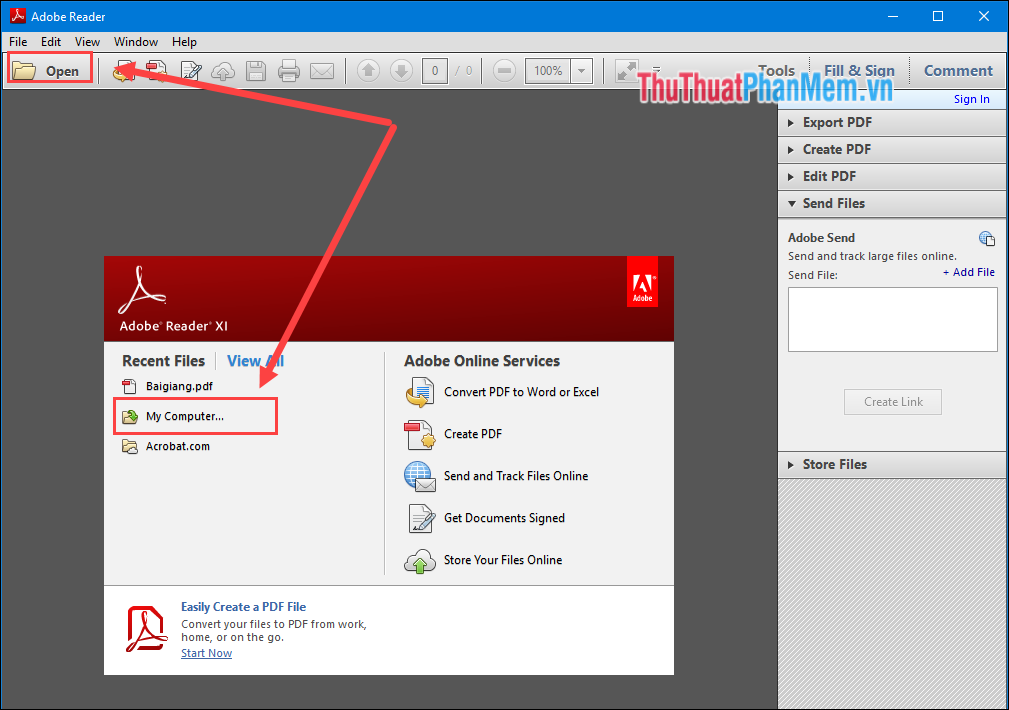The image size is (1009, 710).
Task: Open Send and Track Files Online icon
Action: pos(420,476)
